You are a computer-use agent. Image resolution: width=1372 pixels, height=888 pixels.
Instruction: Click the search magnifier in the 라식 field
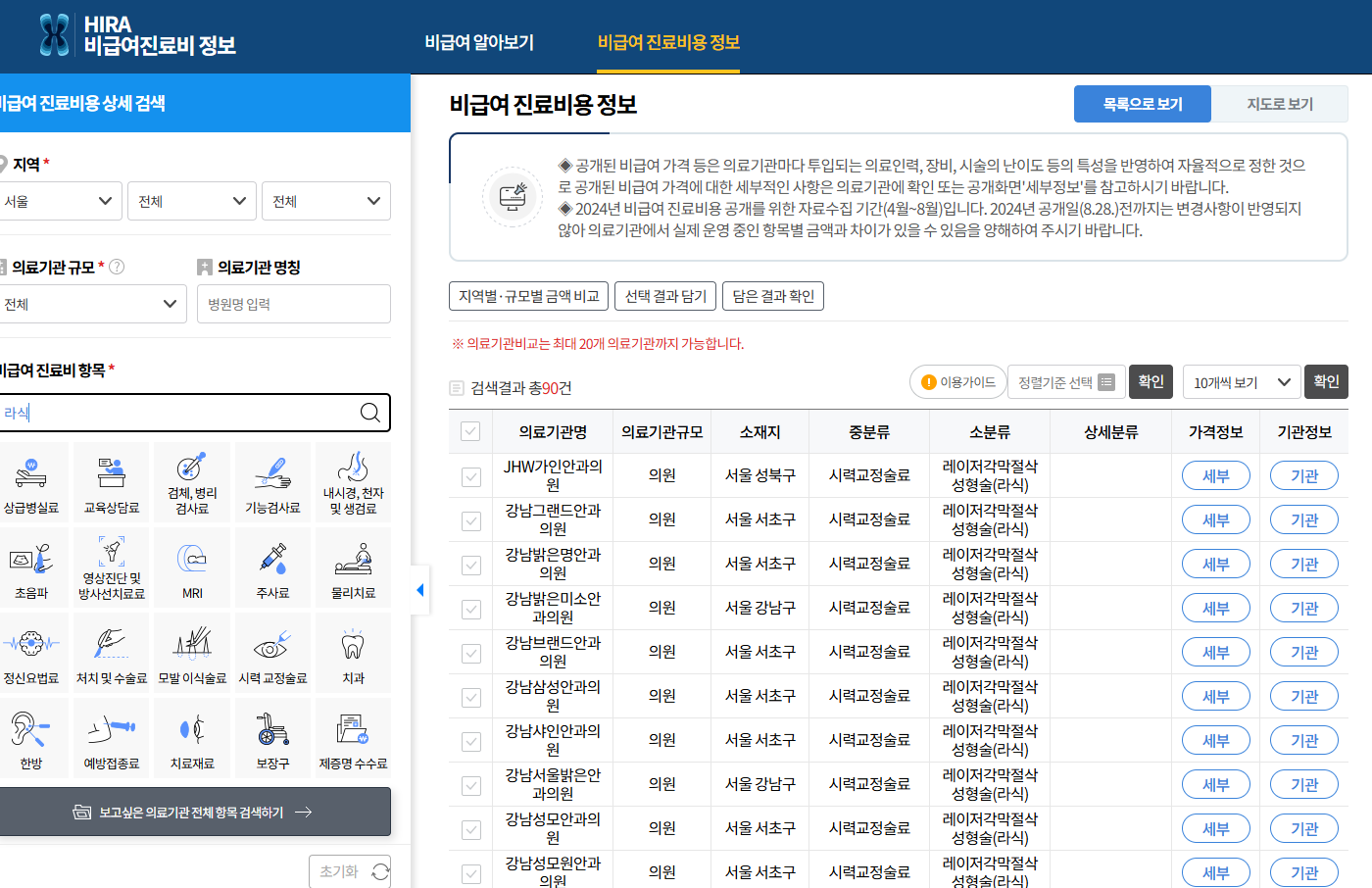369,413
